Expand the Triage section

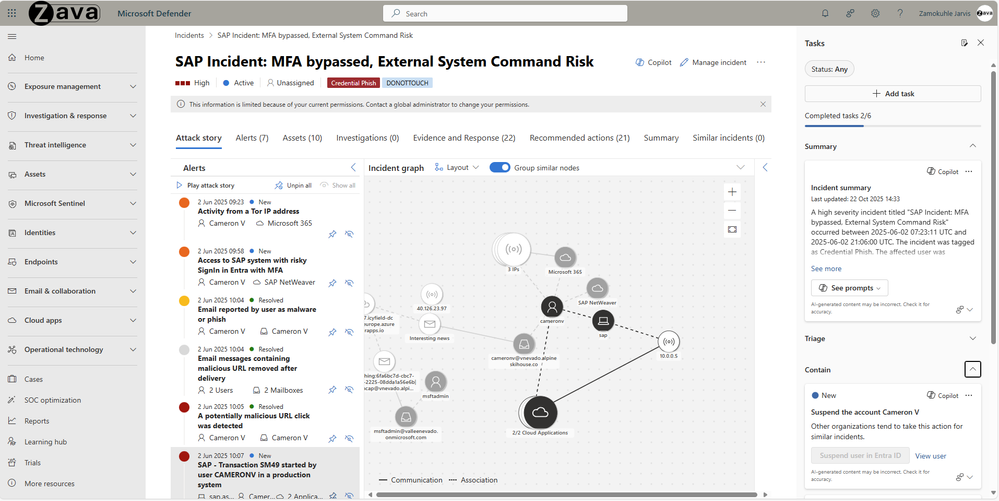coord(972,338)
